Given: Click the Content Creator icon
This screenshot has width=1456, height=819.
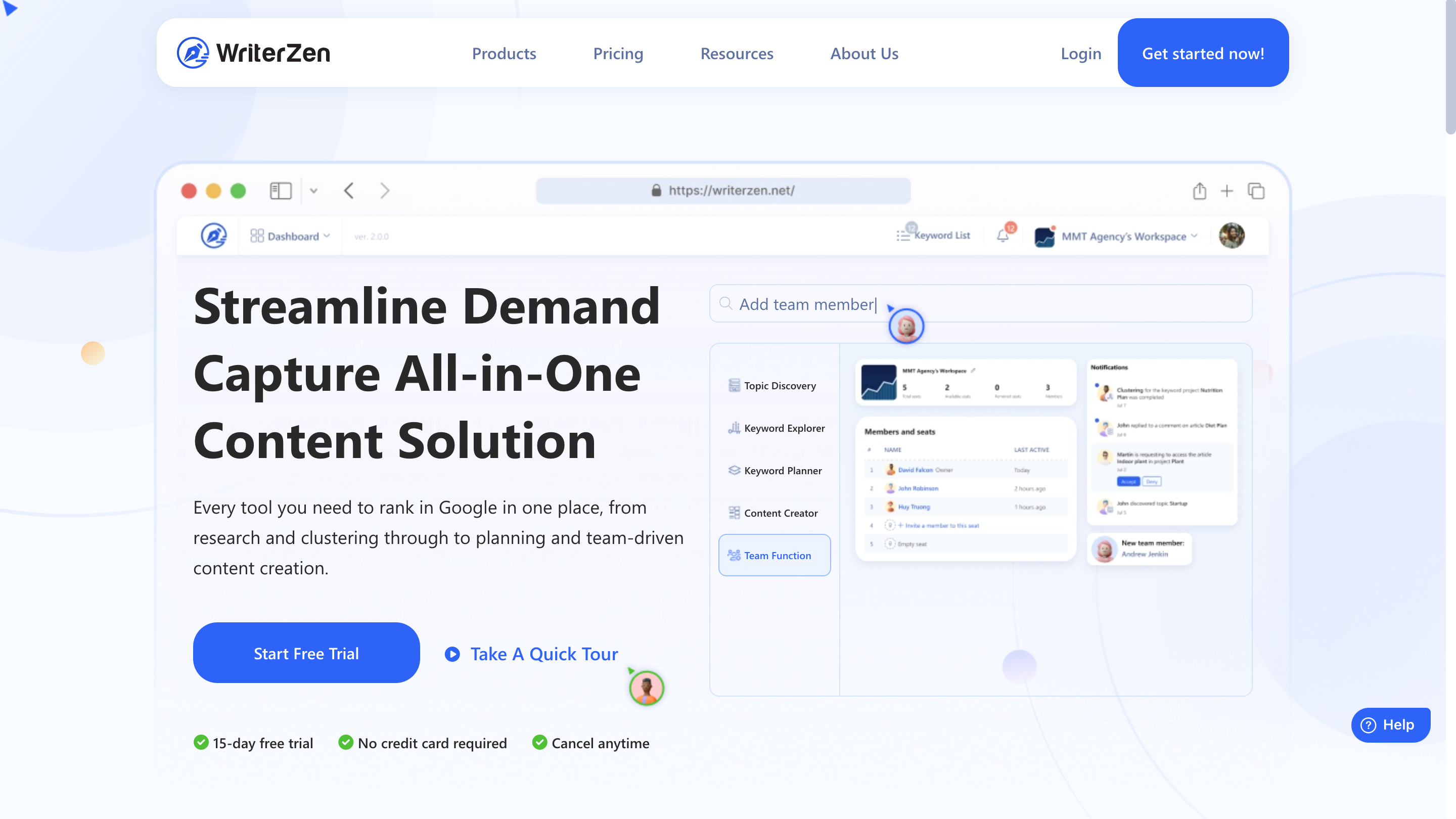Looking at the screenshot, I should tap(734, 513).
